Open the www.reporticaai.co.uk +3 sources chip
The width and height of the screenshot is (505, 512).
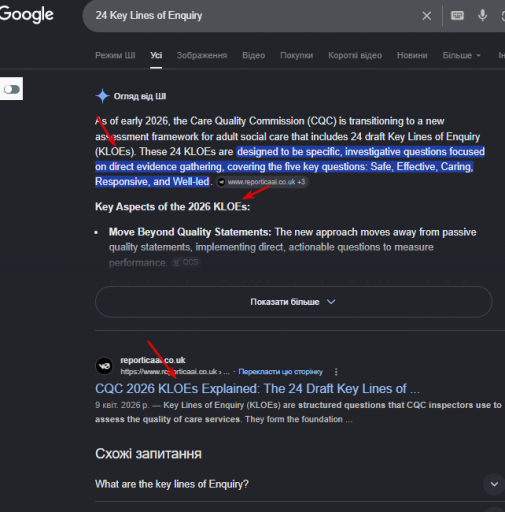(x=262, y=182)
